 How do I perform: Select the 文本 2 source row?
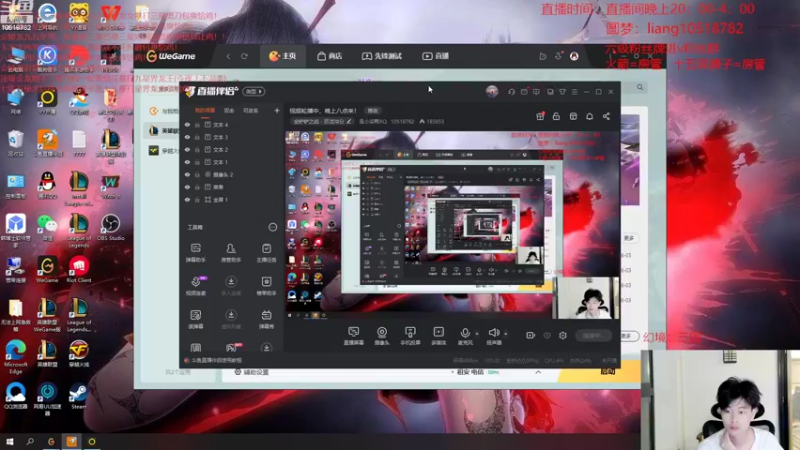click(x=232, y=149)
